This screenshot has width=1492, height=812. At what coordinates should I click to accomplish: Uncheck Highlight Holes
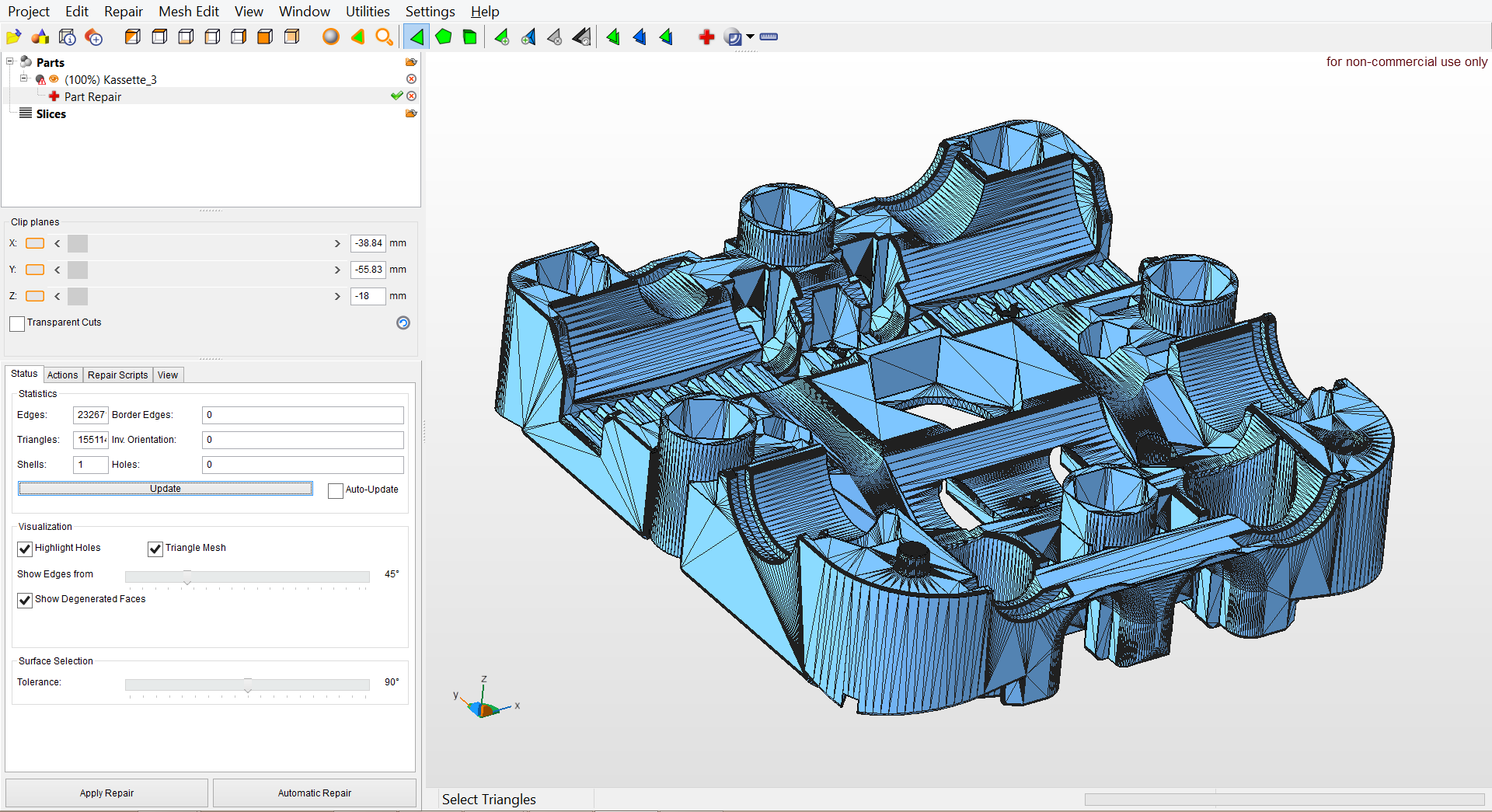(25, 549)
